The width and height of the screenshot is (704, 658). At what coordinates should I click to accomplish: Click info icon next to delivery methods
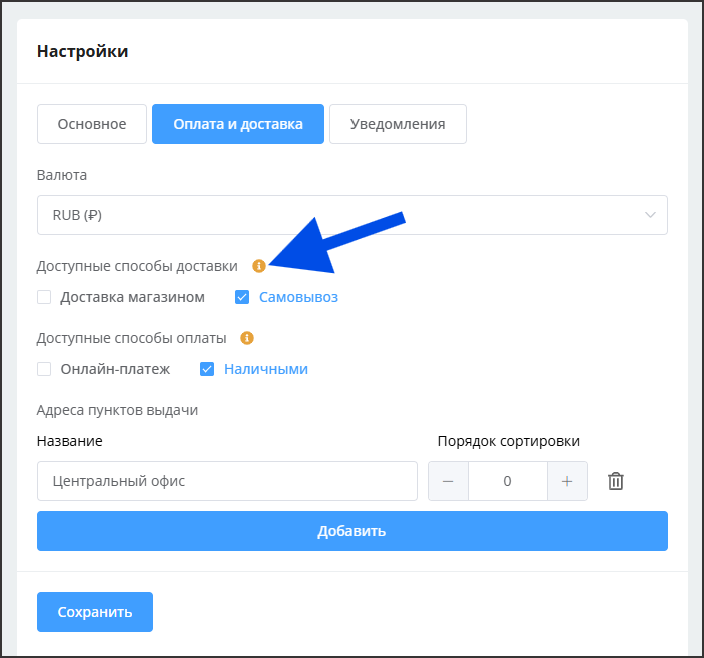(259, 266)
